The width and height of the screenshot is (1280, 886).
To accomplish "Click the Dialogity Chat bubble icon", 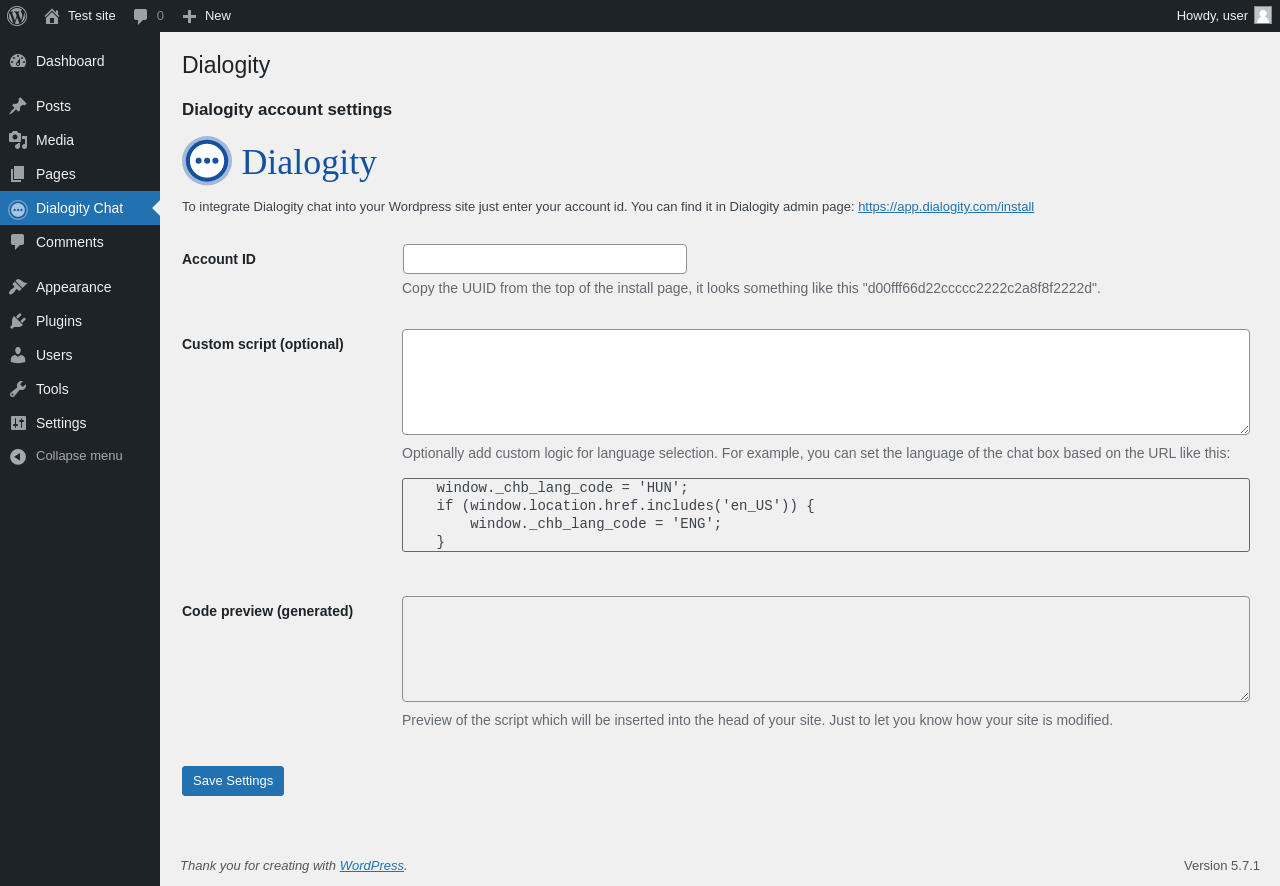I will pyautogui.click(x=18, y=209).
